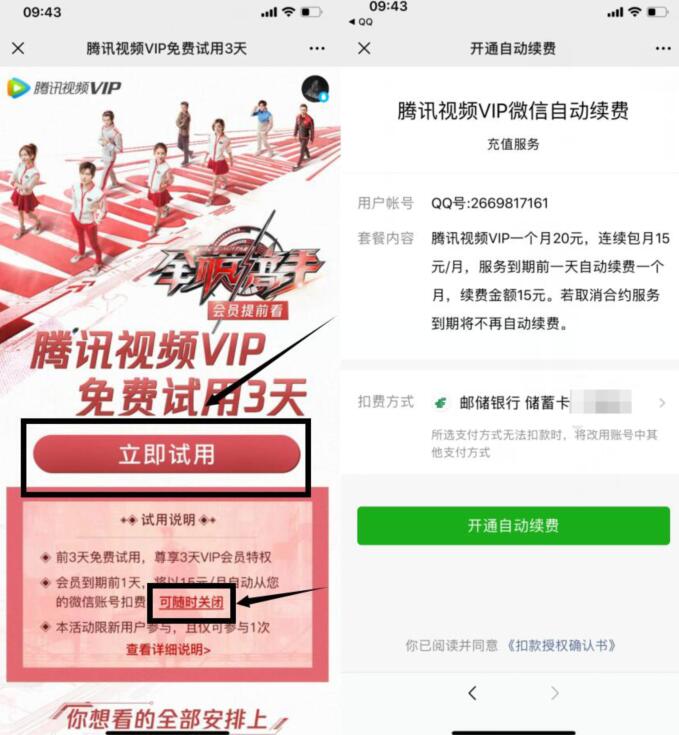This screenshot has height=735, width=679.
Task: Select the 邮储银行 储蓄卡 payment row
Action: (511, 403)
